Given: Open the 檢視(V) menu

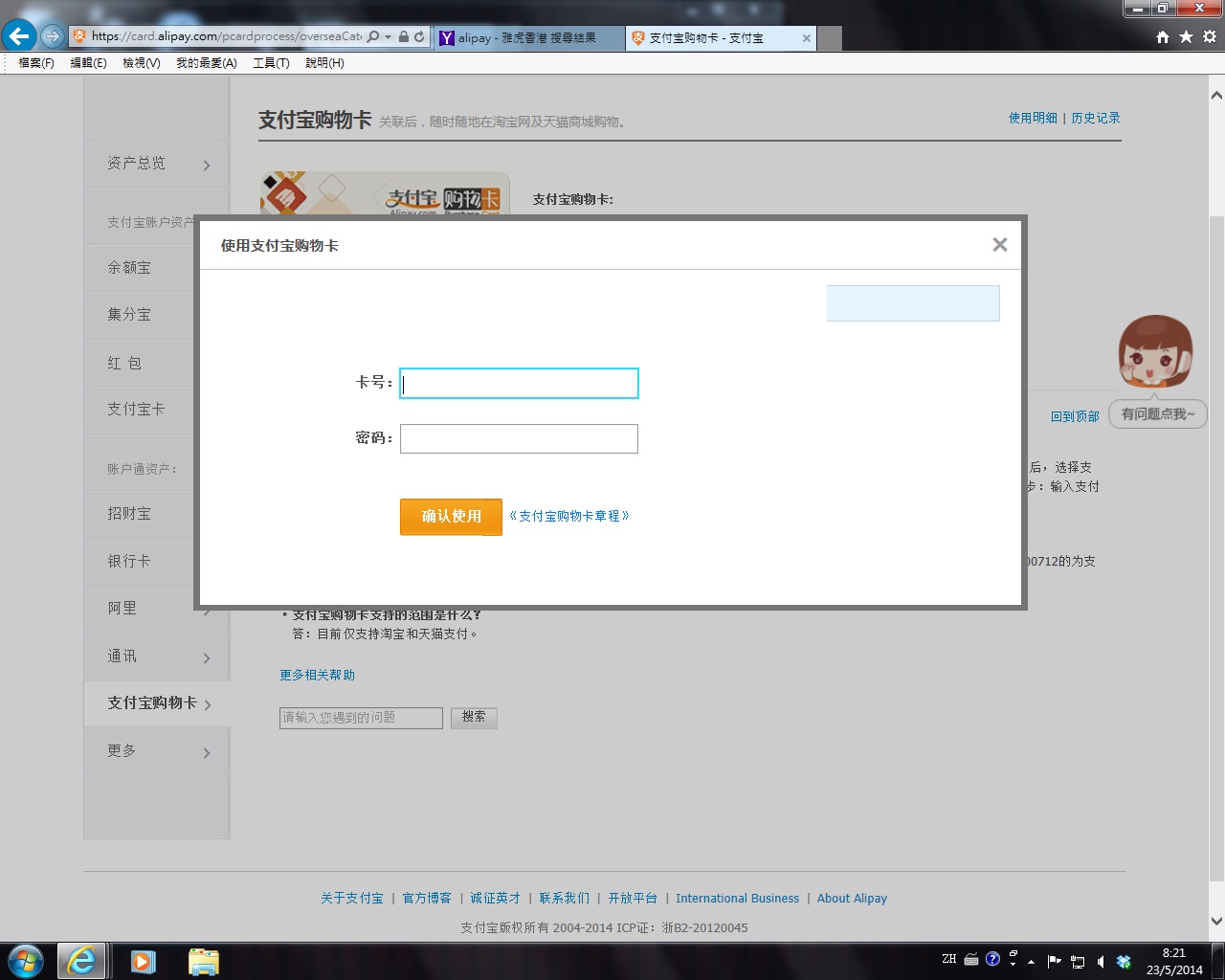Looking at the screenshot, I should click(x=142, y=63).
